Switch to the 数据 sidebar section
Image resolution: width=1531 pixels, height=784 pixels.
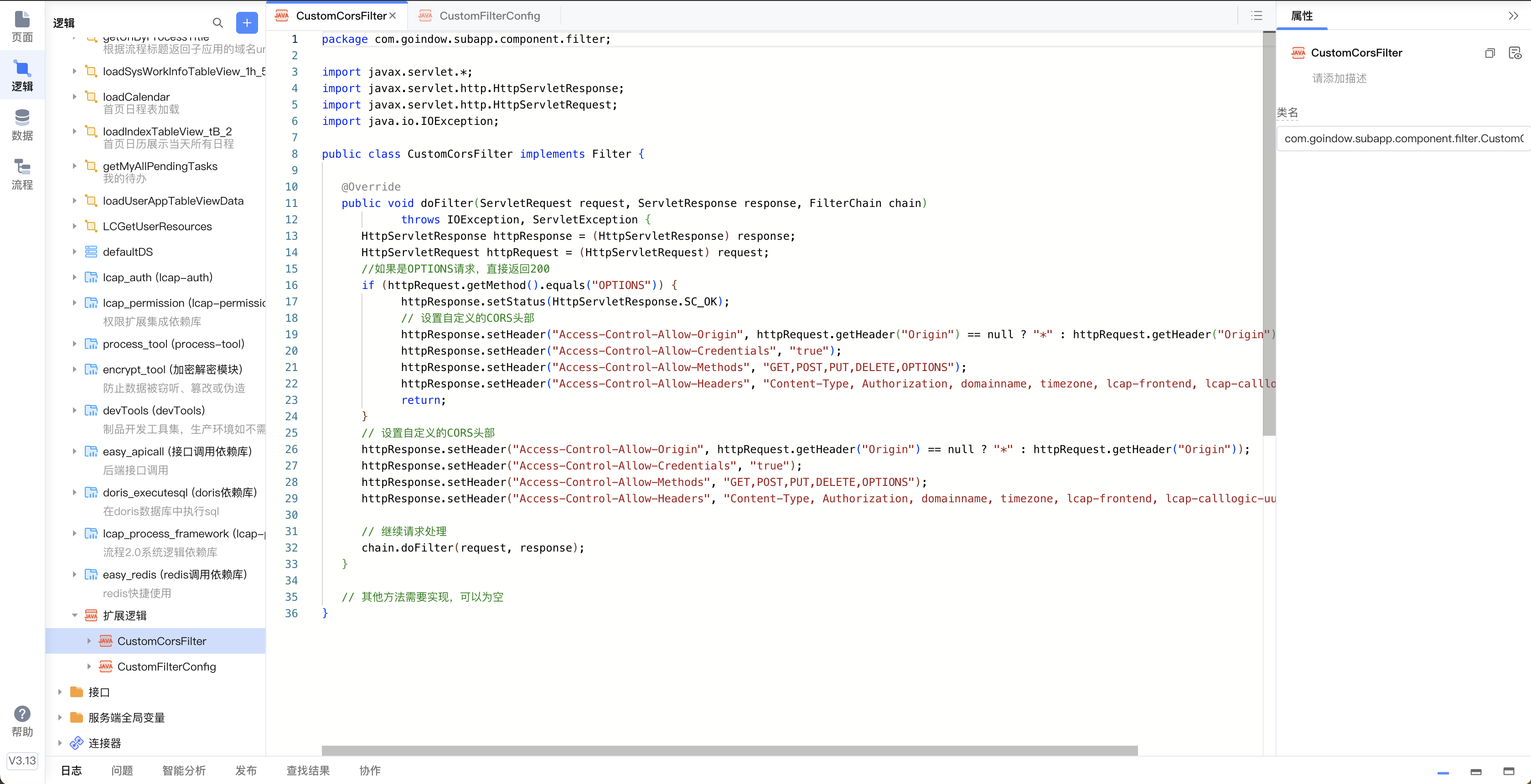pyautogui.click(x=22, y=125)
